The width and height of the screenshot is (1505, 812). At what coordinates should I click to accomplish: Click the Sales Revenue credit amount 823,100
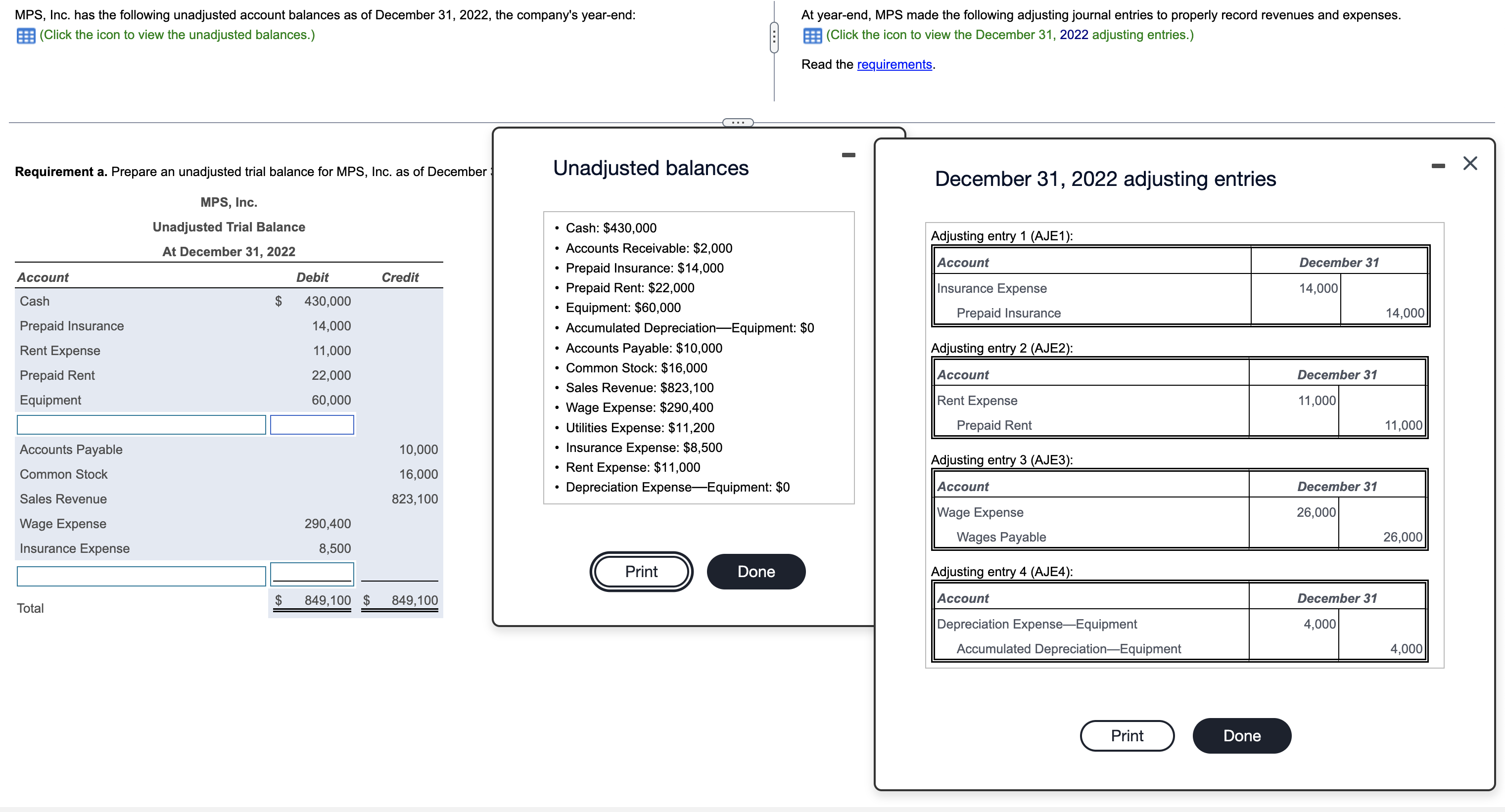coord(414,499)
